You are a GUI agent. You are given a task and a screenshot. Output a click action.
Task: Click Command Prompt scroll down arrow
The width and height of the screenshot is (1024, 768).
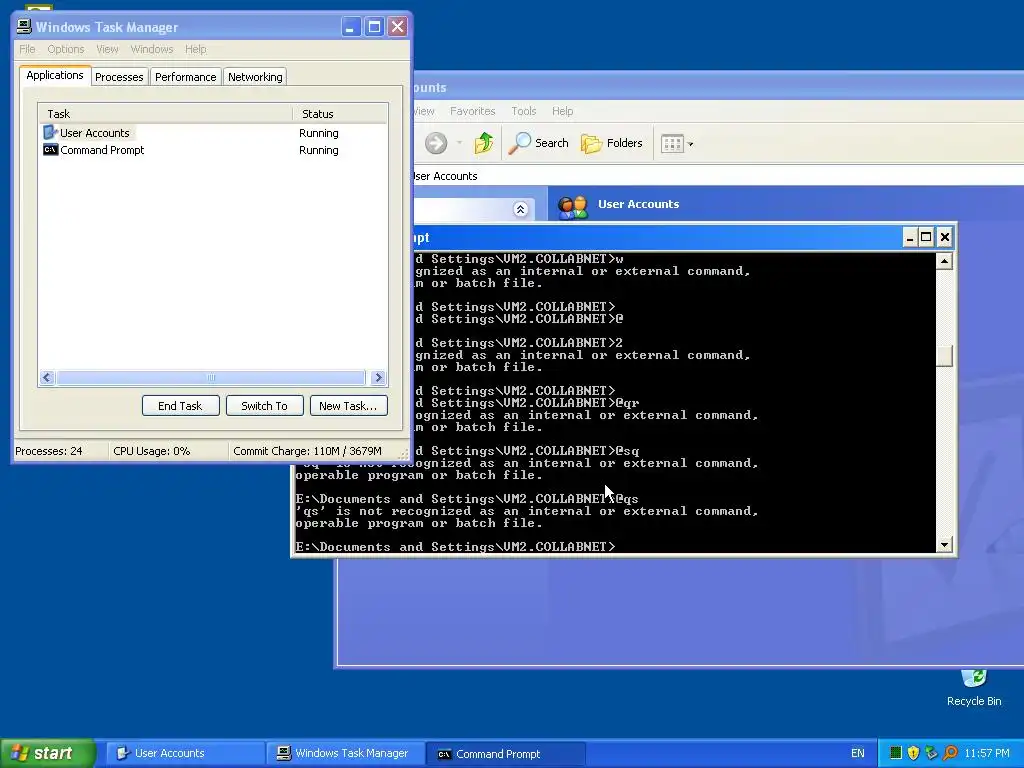944,545
